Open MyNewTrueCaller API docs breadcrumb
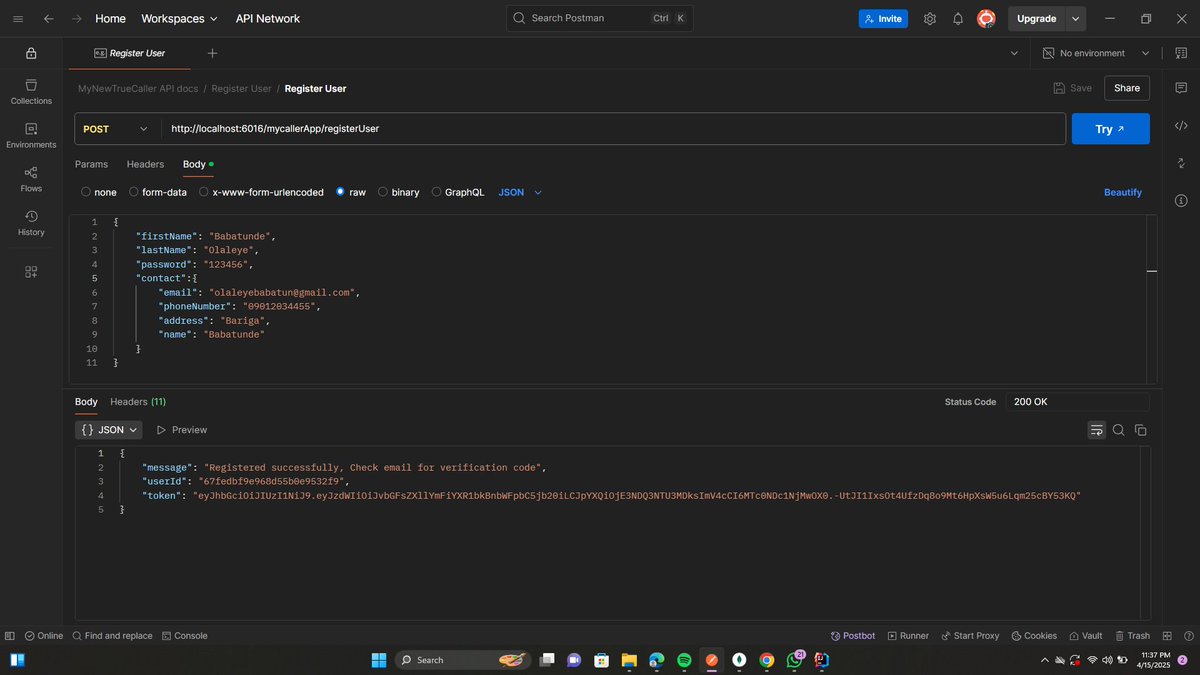 (138, 88)
